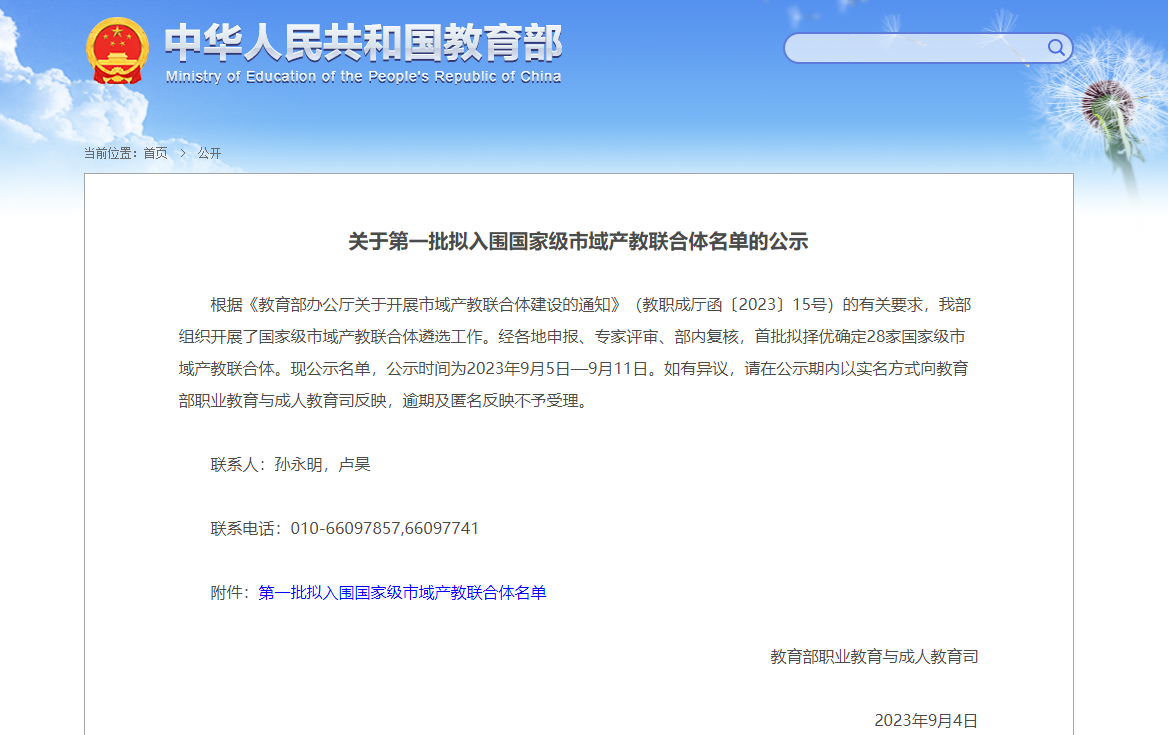Click the date 2023年9月4日

point(926,720)
